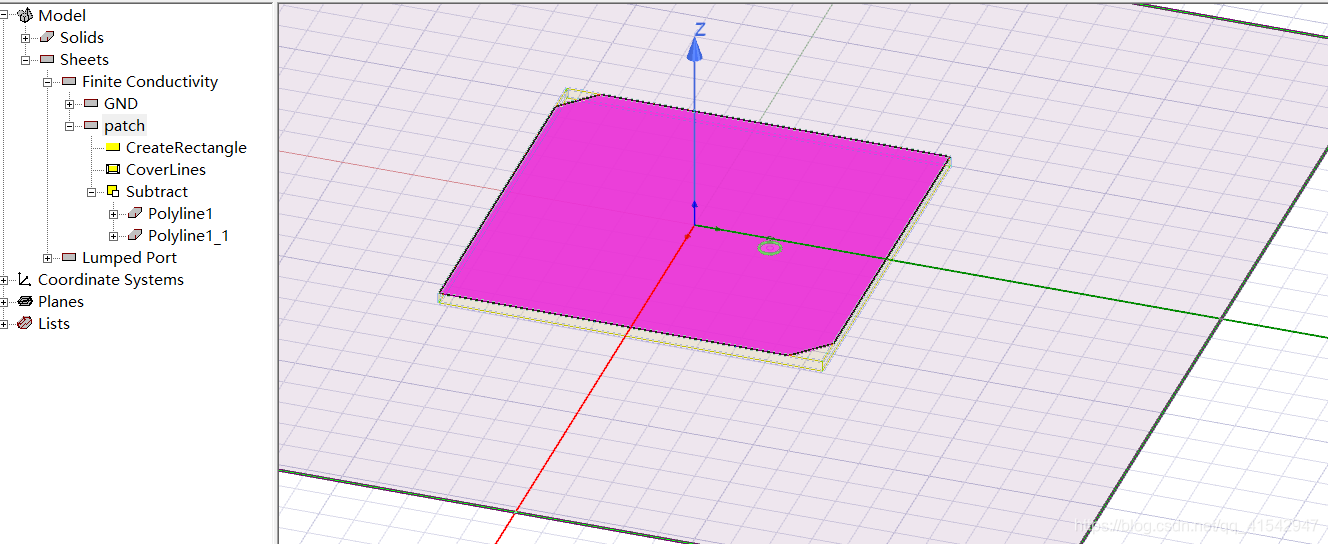Select the Model label in the tree

[62, 15]
